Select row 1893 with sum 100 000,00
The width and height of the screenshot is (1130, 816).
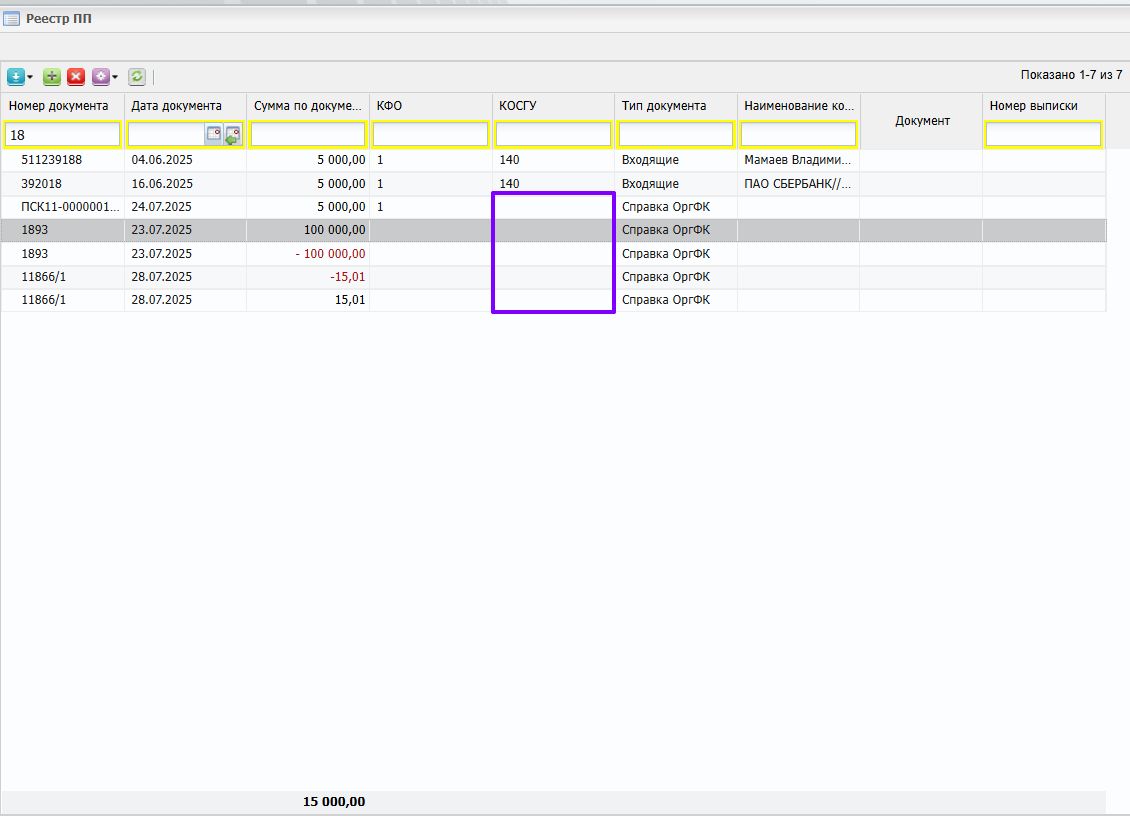[x=553, y=230]
